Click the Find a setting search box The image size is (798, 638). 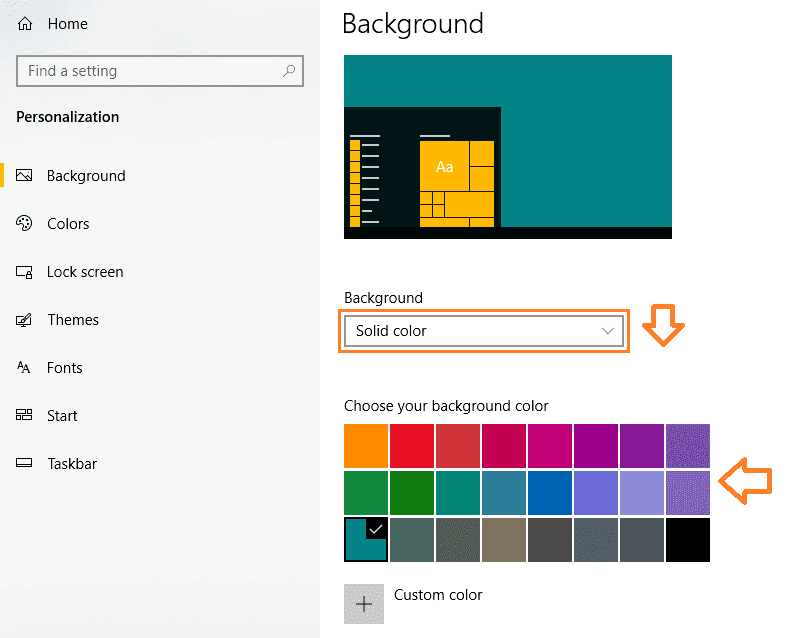[160, 71]
